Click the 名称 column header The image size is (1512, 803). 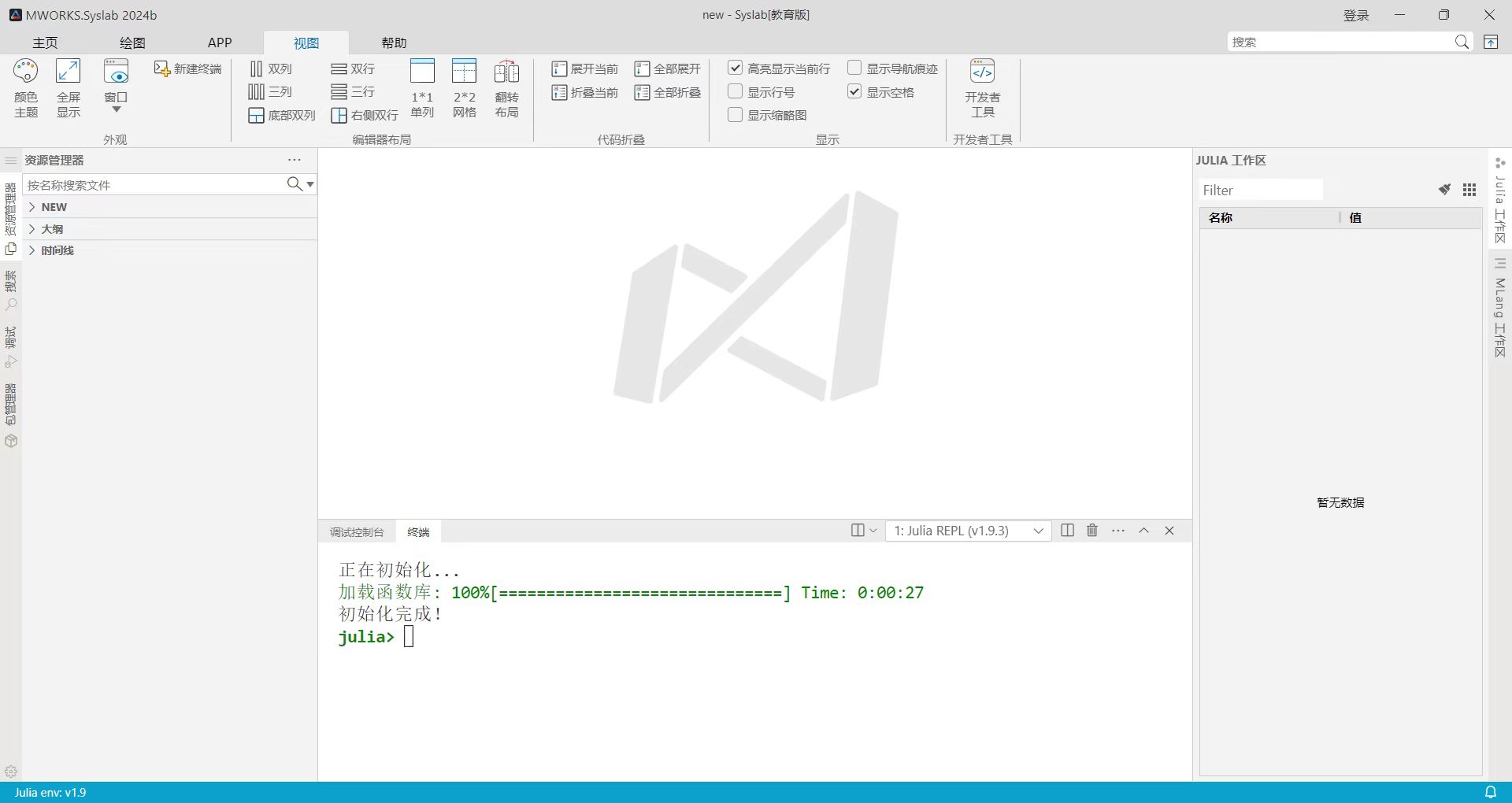(1269, 218)
